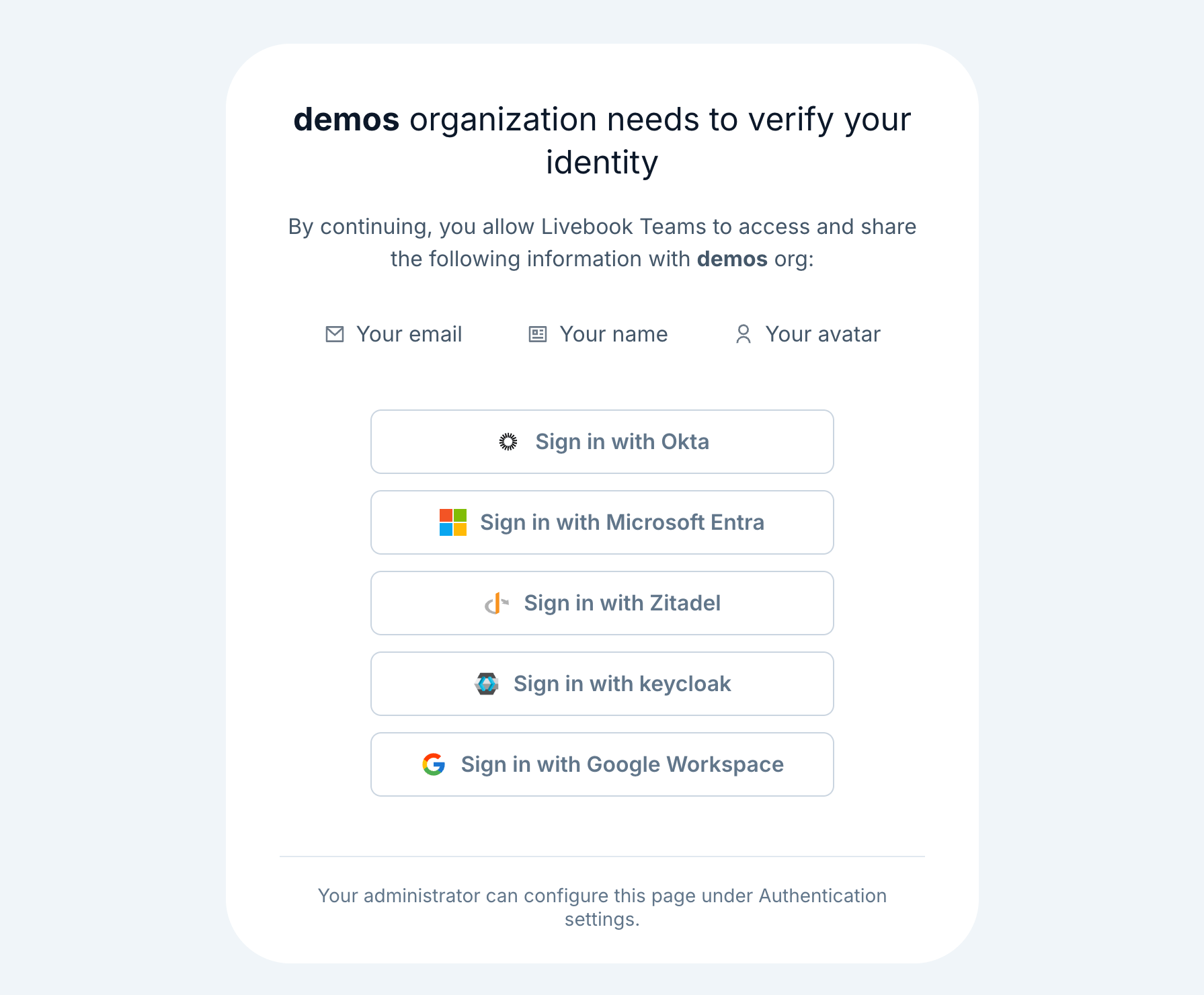
Task: Click the Google G logo
Action: [x=434, y=764]
